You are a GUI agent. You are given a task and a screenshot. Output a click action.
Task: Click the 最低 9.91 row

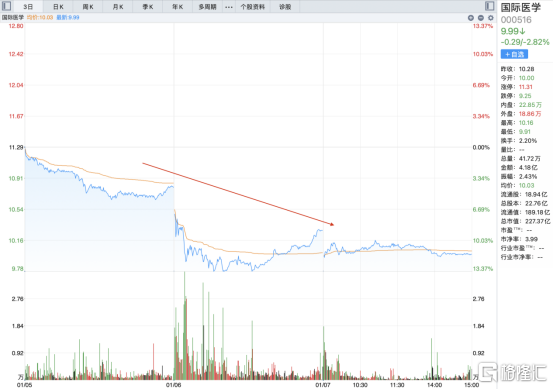(516, 132)
